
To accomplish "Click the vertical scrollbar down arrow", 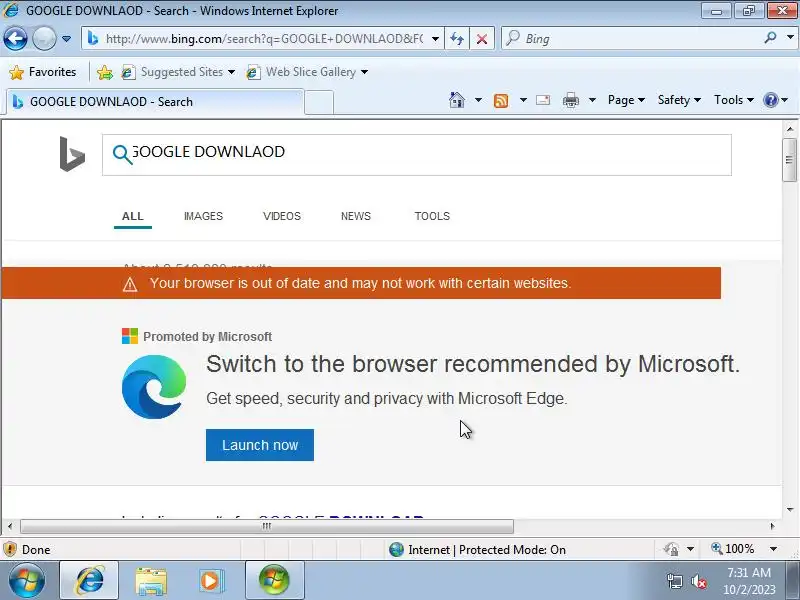I will 790,509.
